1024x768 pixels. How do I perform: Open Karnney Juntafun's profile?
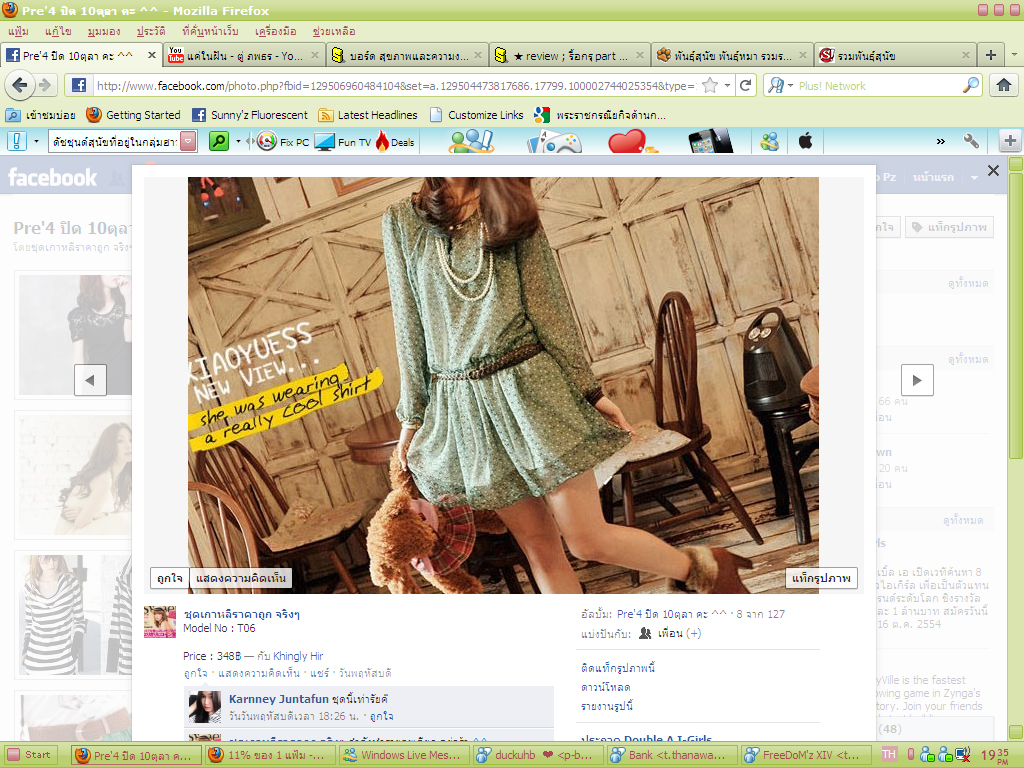pyautogui.click(x=278, y=699)
